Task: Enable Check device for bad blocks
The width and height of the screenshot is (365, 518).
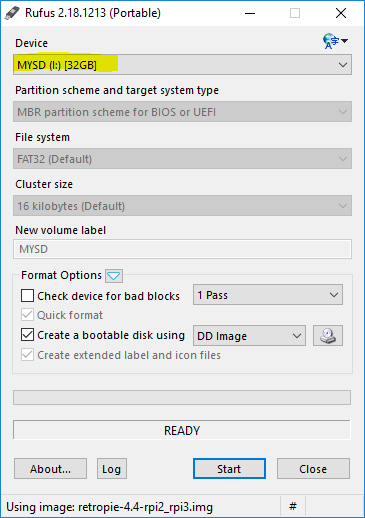Action: point(27,296)
